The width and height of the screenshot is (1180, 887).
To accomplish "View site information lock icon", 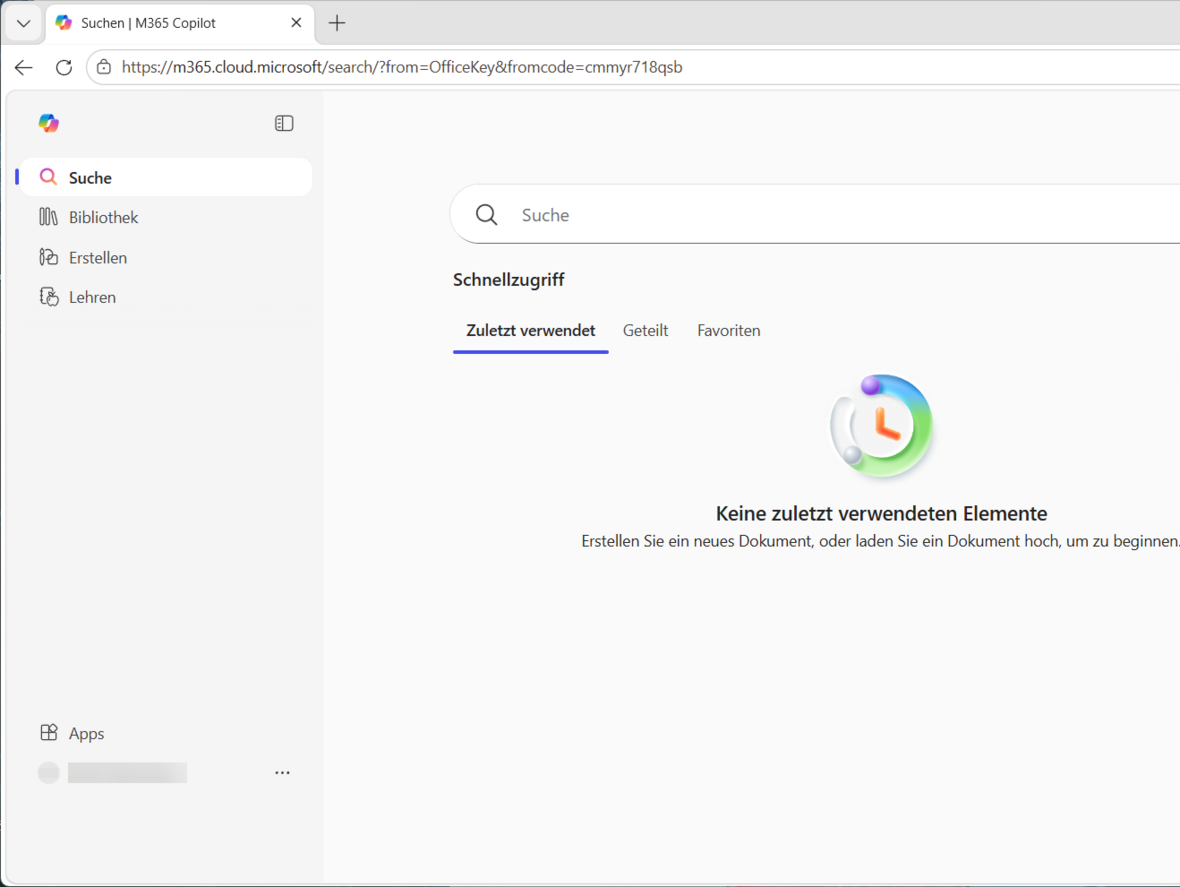I will click(104, 67).
